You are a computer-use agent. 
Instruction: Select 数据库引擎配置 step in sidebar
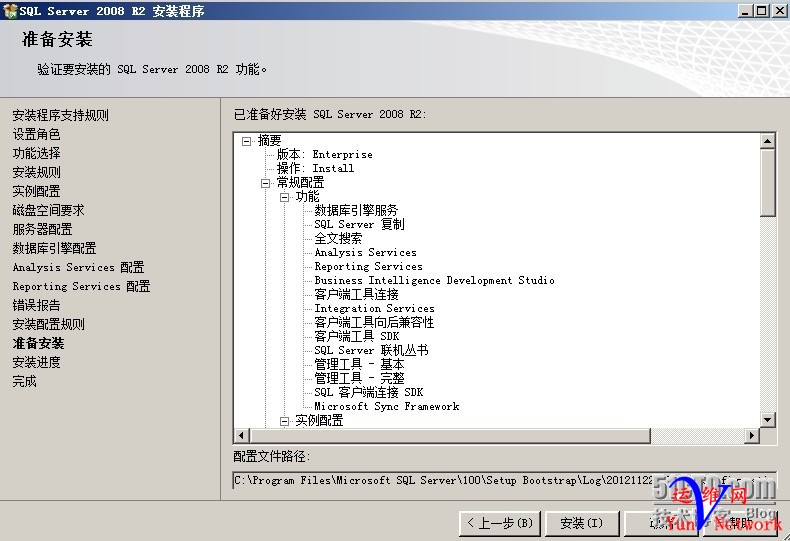(x=54, y=248)
